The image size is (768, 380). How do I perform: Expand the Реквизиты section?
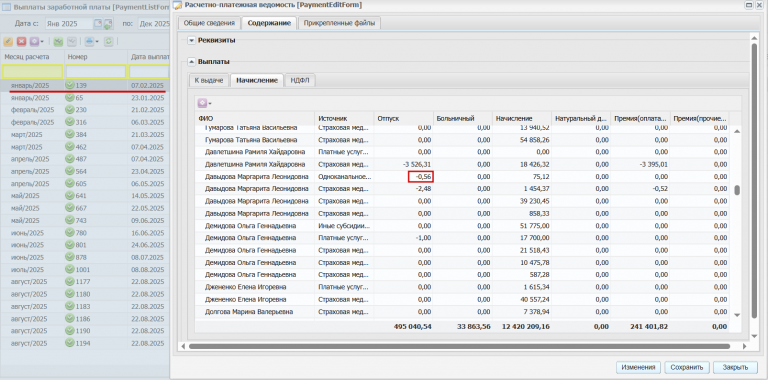[192, 41]
